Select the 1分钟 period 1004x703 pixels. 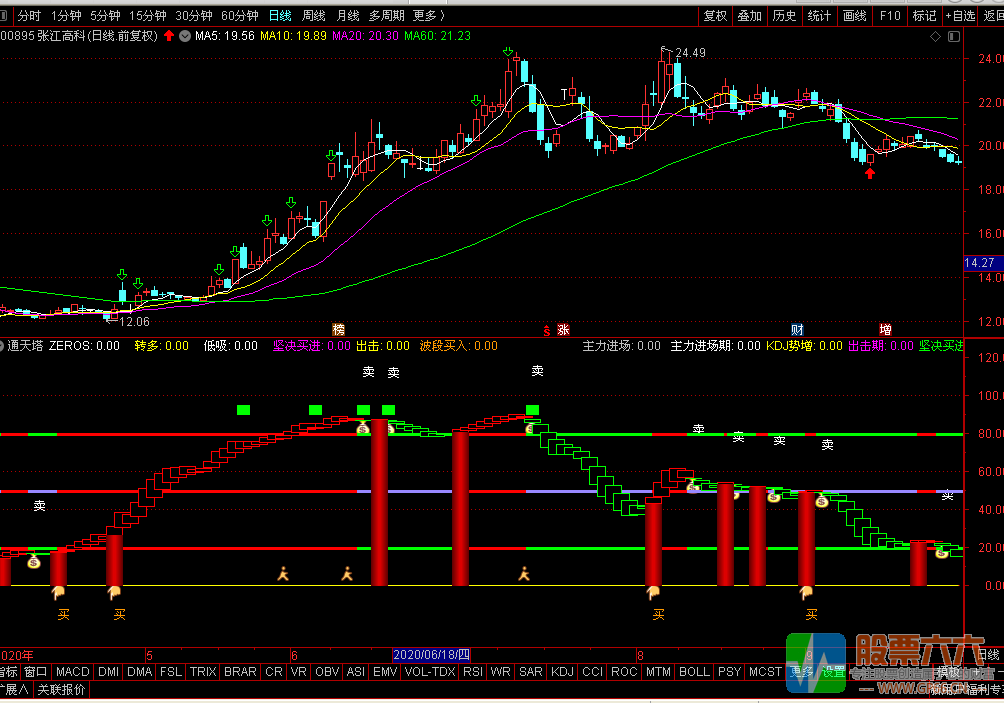(66, 16)
